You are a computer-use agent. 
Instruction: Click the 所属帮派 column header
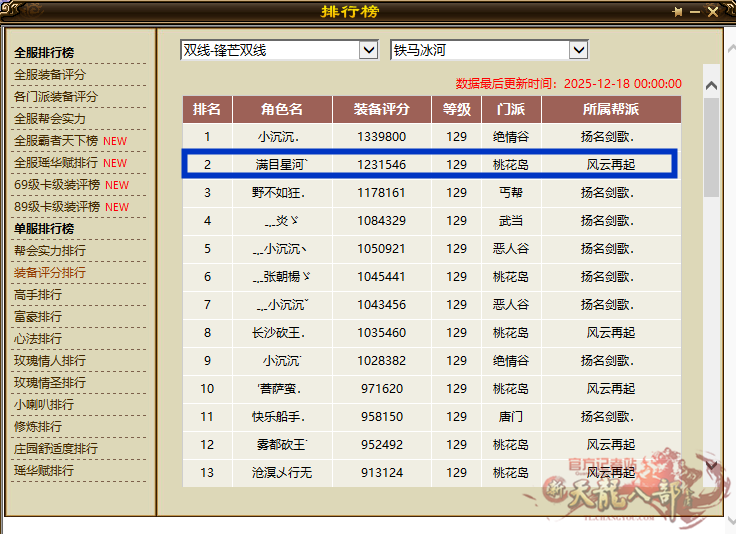(611, 109)
